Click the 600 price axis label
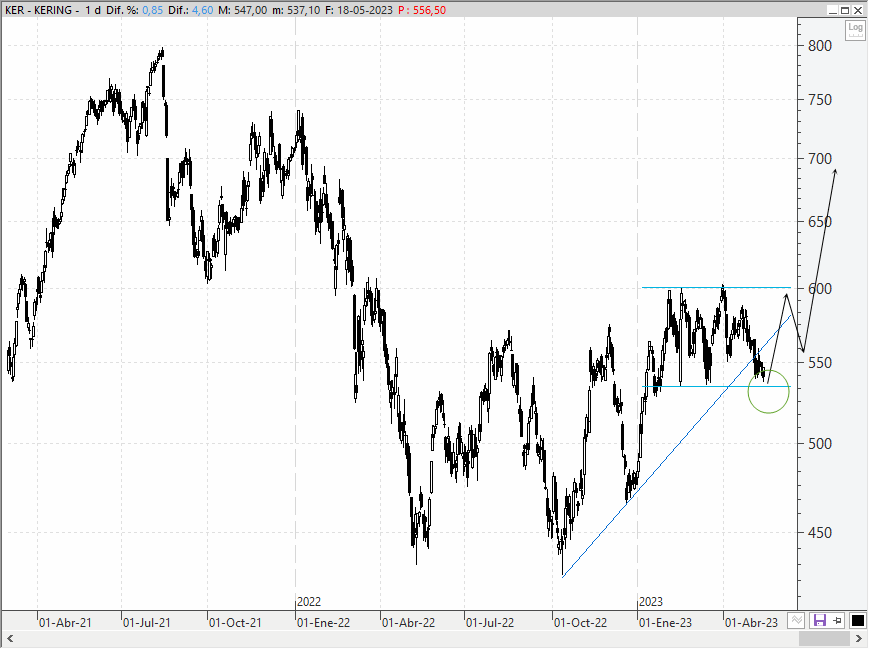The width and height of the screenshot is (869, 649). [820, 289]
